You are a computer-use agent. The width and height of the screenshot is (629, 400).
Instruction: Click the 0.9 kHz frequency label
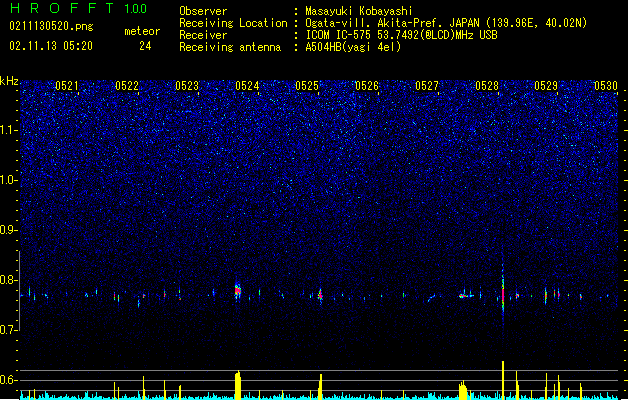pos(8,230)
